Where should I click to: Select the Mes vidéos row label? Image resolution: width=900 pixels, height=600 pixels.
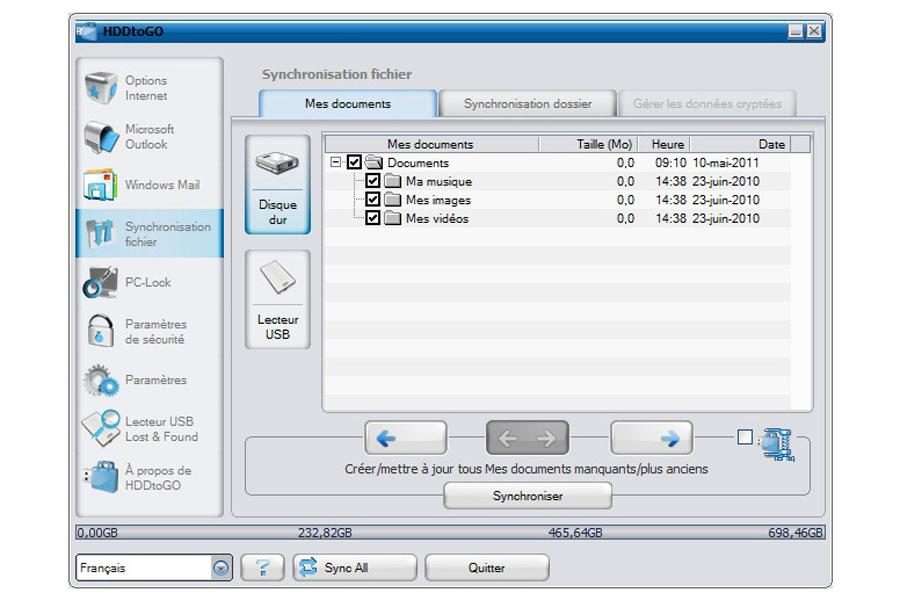437,218
